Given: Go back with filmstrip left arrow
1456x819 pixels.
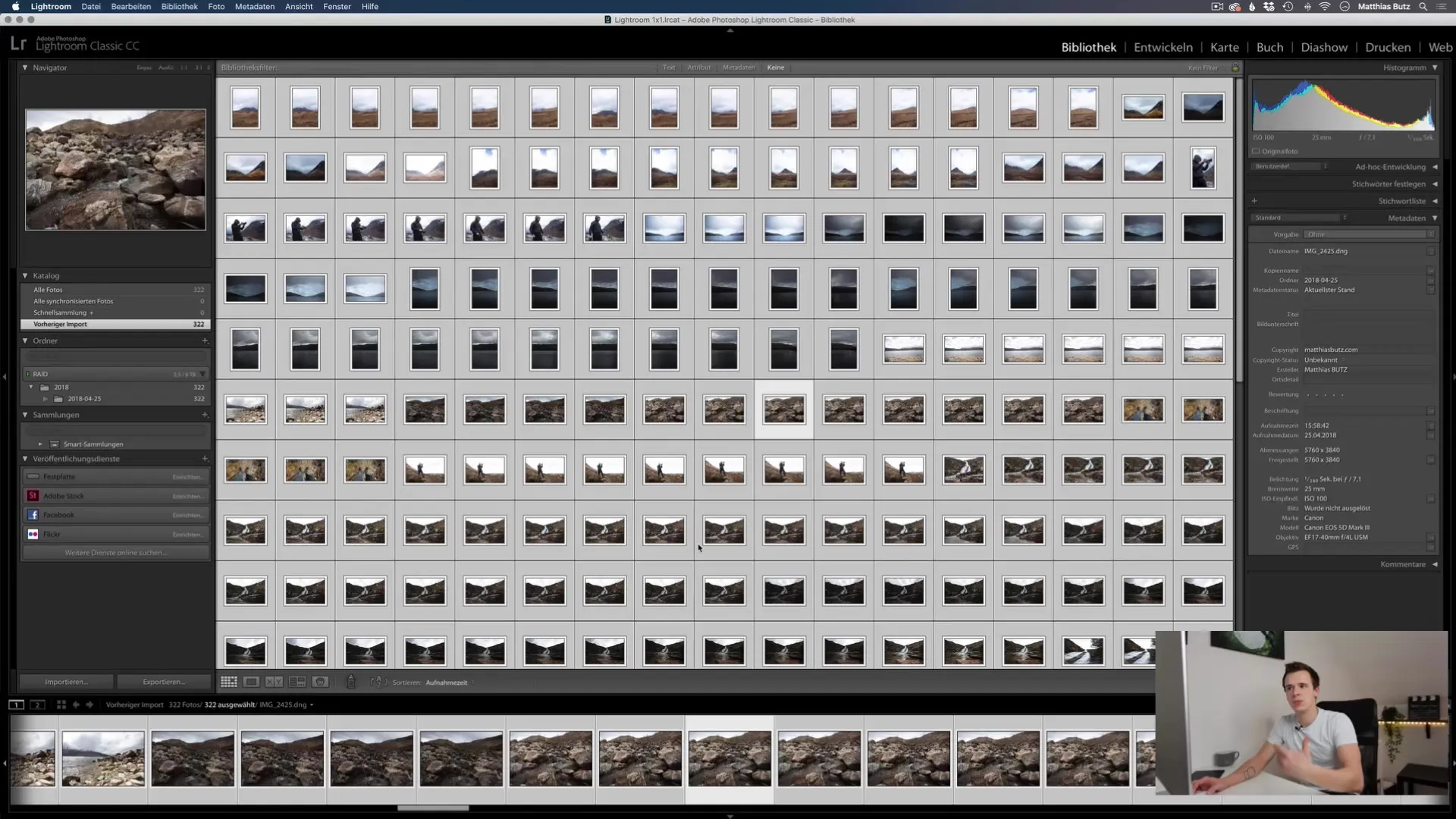Looking at the screenshot, I should pyautogui.click(x=76, y=704).
